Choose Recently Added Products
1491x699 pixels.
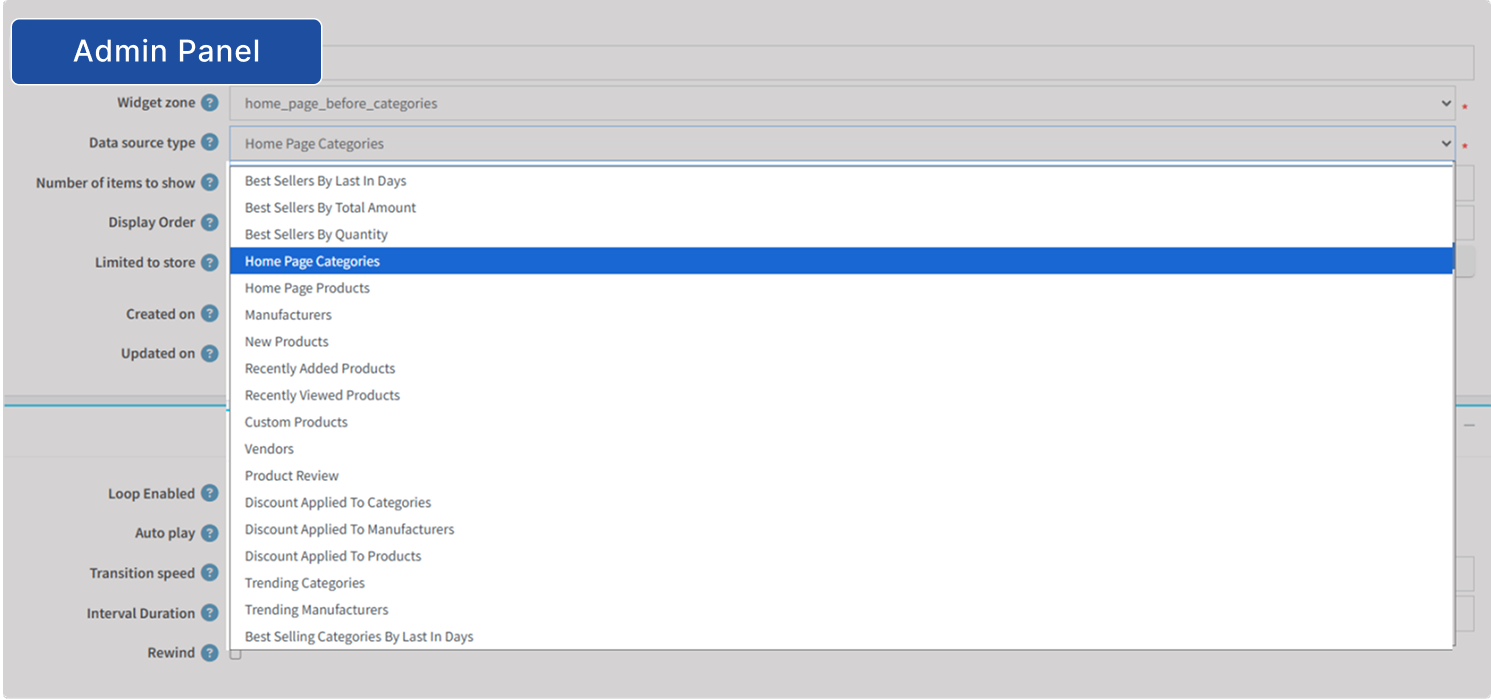(x=841, y=369)
